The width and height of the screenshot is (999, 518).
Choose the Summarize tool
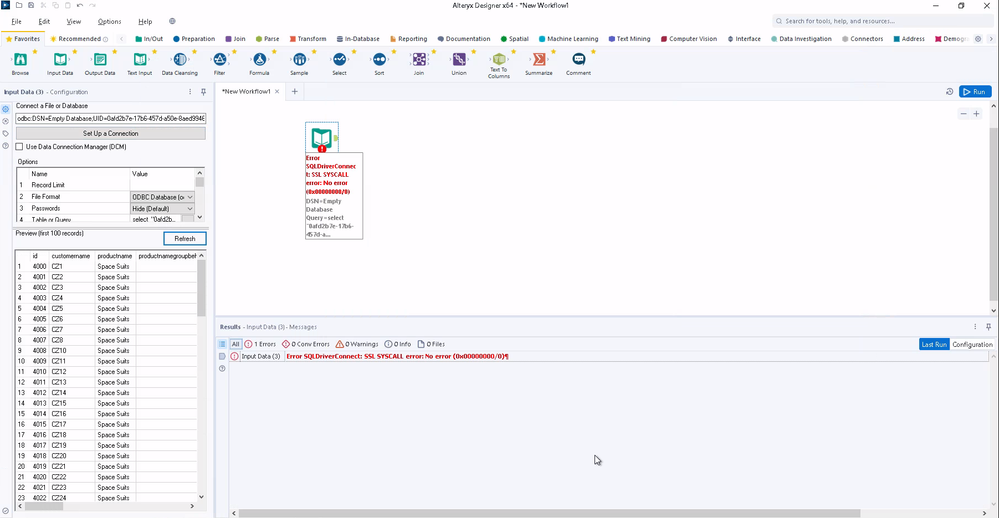pyautogui.click(x=539, y=60)
